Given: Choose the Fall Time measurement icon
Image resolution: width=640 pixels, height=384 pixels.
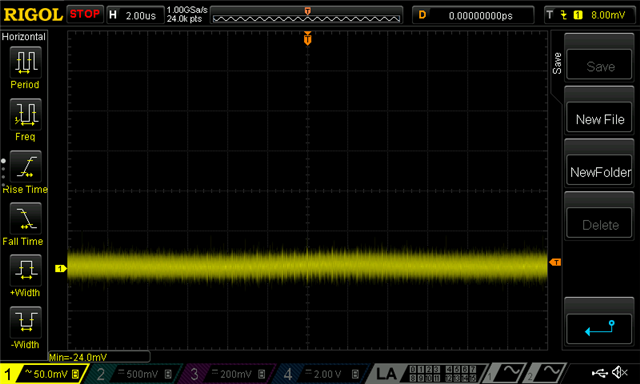Looking at the screenshot, I should tap(25, 219).
